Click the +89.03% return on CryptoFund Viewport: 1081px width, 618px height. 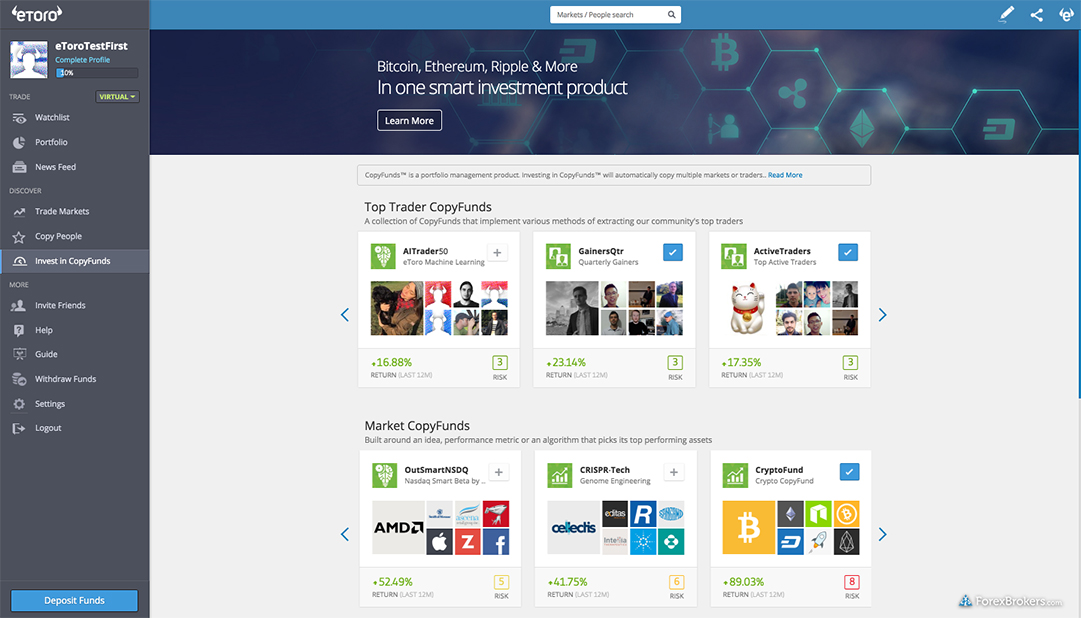coord(743,582)
